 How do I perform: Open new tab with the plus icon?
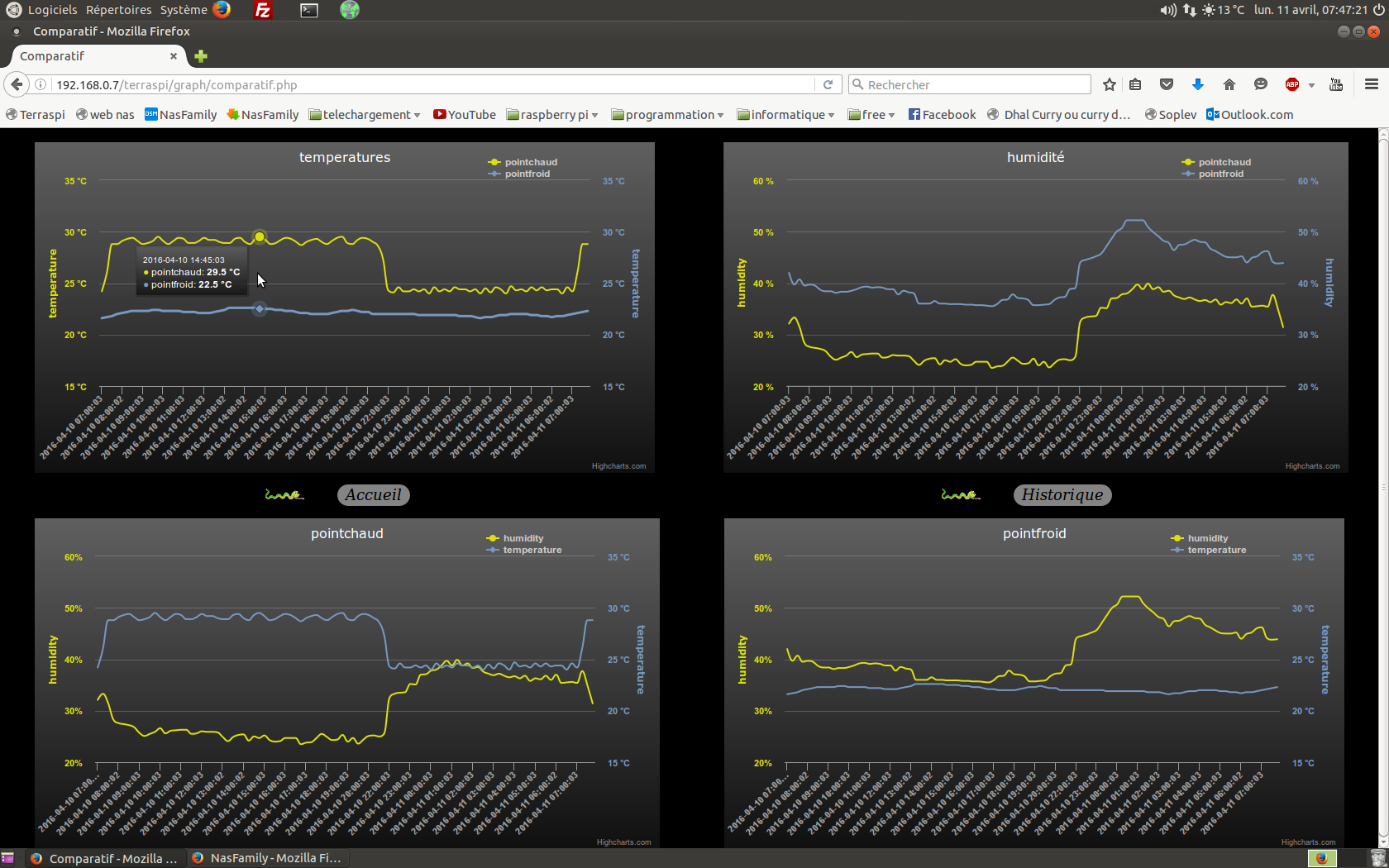coord(201,56)
